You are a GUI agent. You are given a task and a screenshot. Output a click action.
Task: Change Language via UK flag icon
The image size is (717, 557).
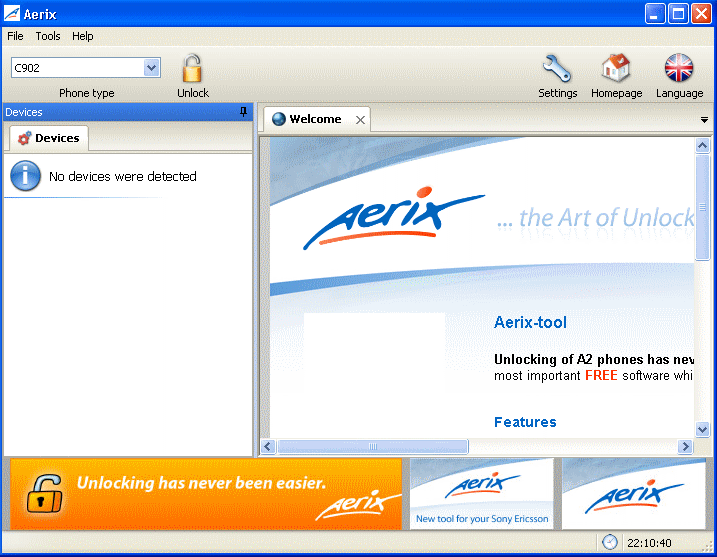coord(679,68)
